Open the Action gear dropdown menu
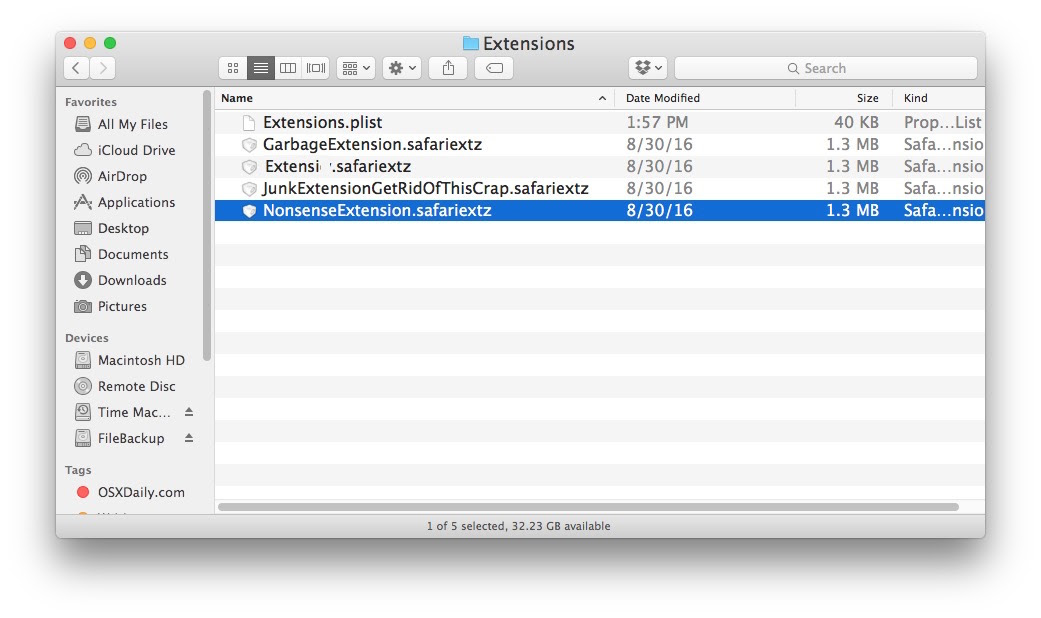The width and height of the screenshot is (1041, 618). [401, 68]
